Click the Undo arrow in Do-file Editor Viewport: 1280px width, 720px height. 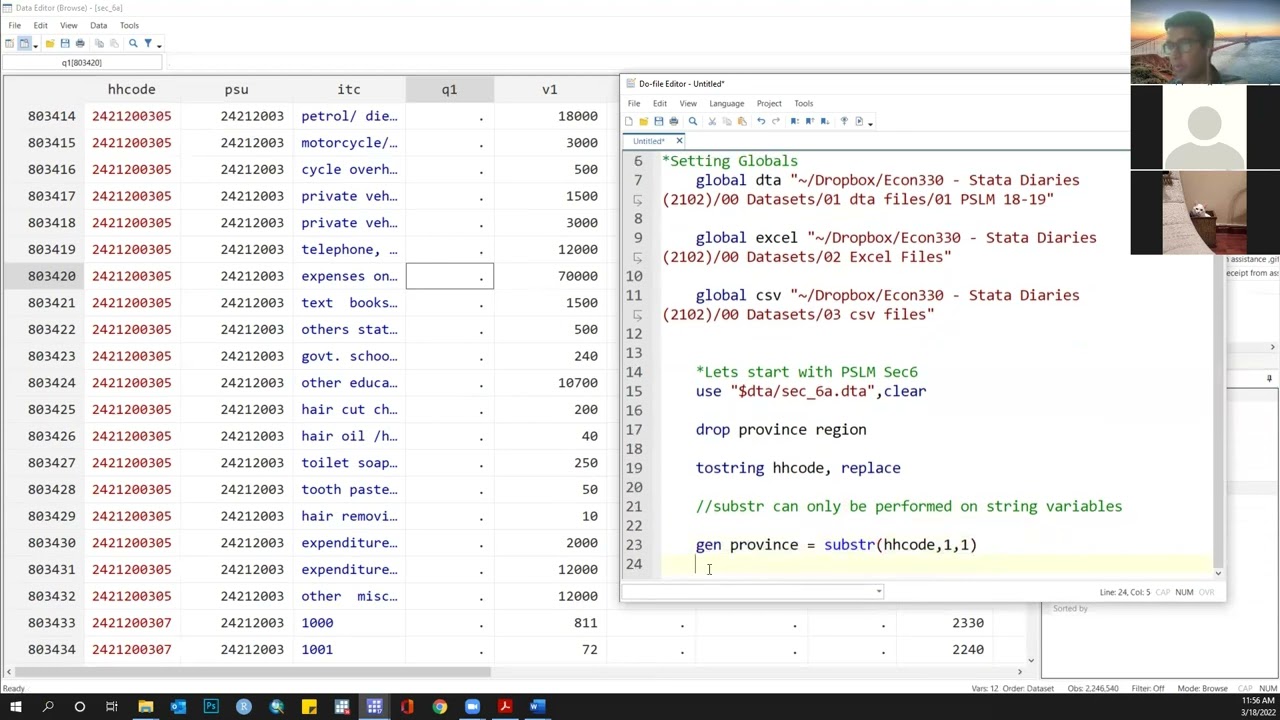[x=761, y=121]
